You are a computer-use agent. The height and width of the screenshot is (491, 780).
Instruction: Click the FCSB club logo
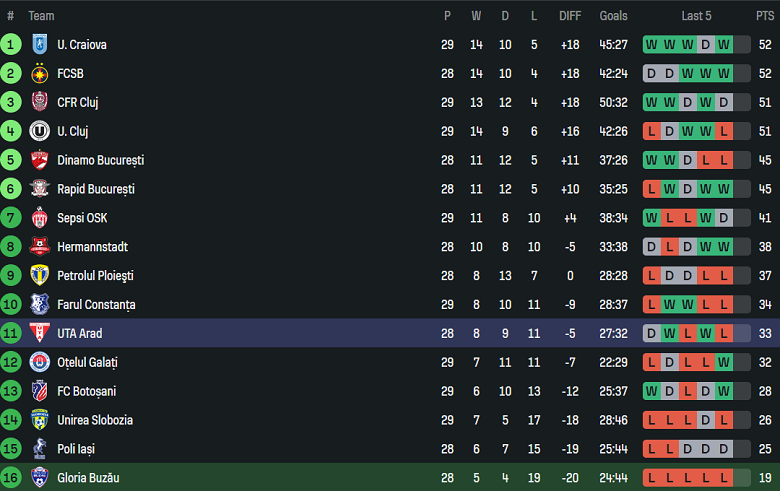40,73
